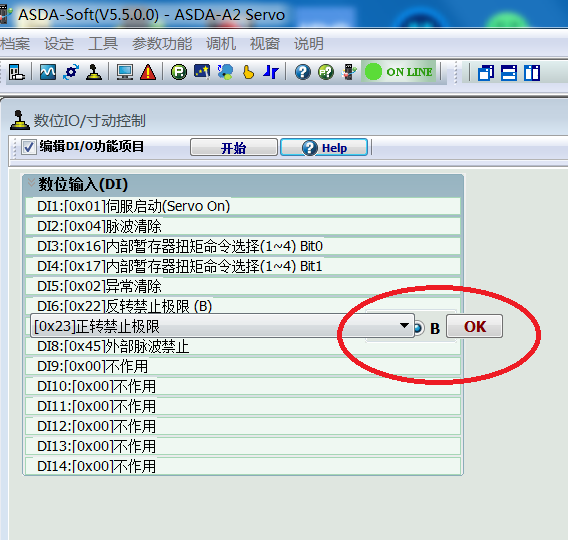This screenshot has width=568, height=540.
Task: Open the gear settings toolbar icon
Action: point(71,72)
